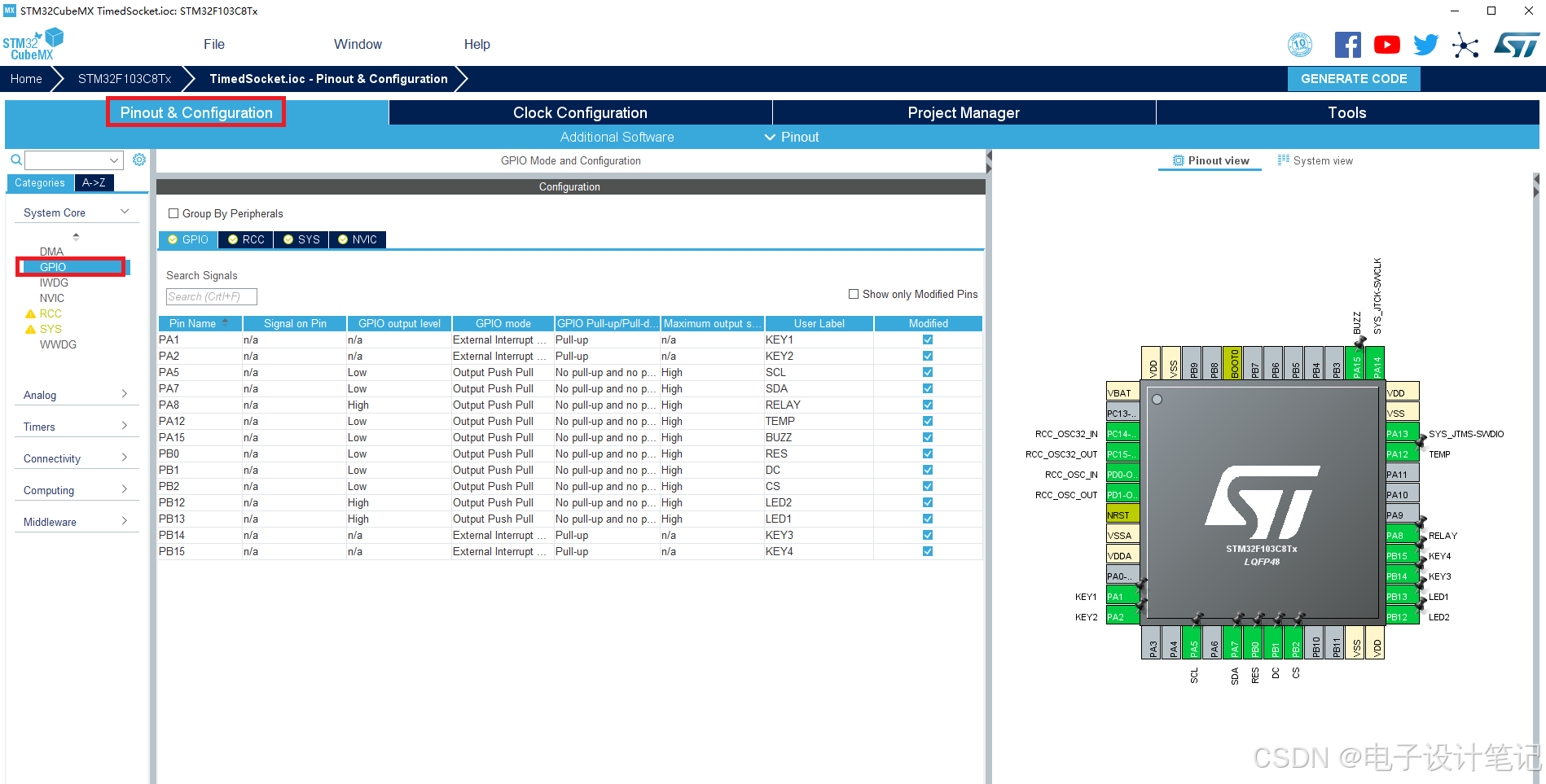Image resolution: width=1546 pixels, height=784 pixels.
Task: Click the STM32F103C8Tx breadcrumb
Action: [x=125, y=79]
